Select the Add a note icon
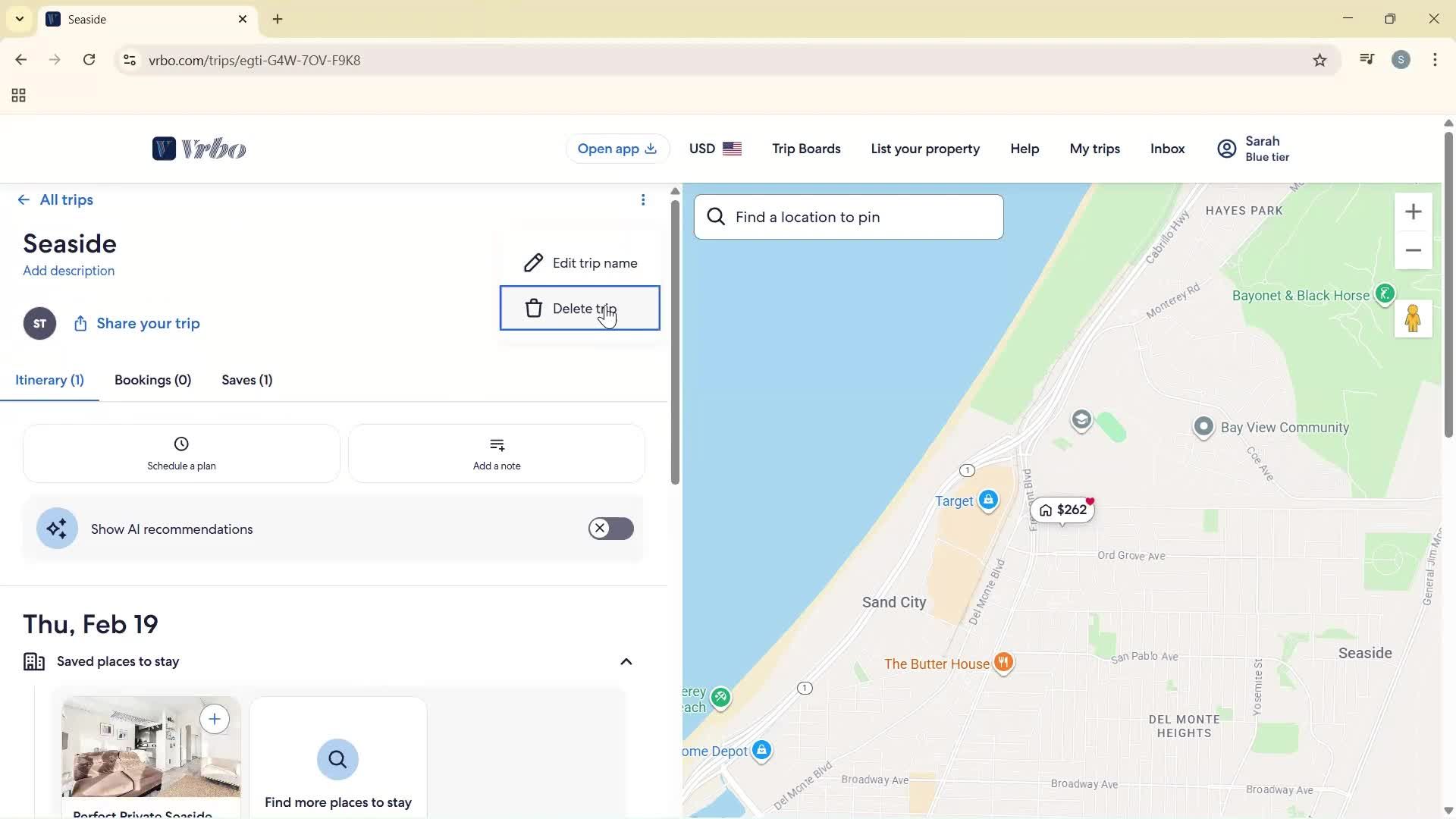 496,445
